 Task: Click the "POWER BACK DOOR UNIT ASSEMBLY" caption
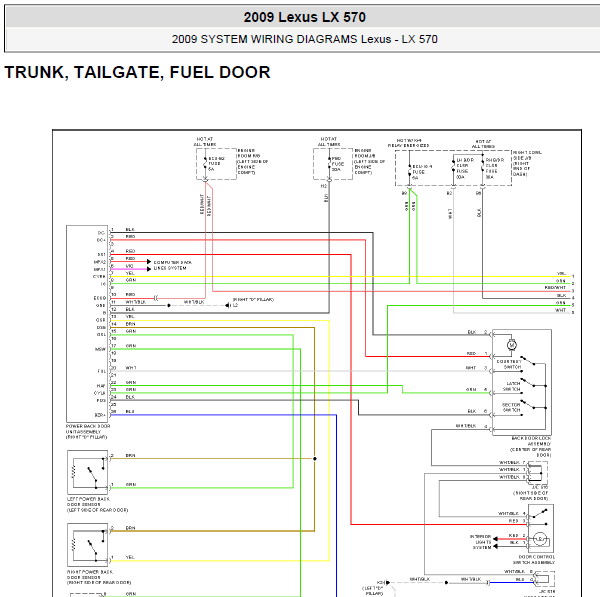pos(88,431)
